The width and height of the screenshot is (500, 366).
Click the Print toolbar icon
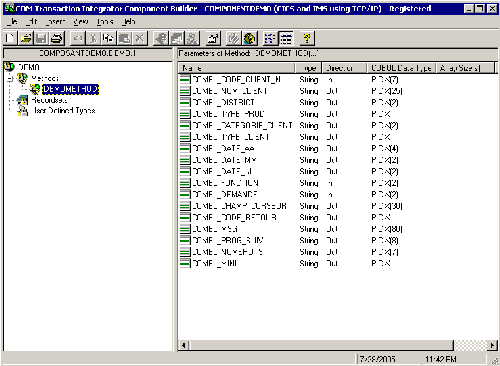click(x=57, y=38)
